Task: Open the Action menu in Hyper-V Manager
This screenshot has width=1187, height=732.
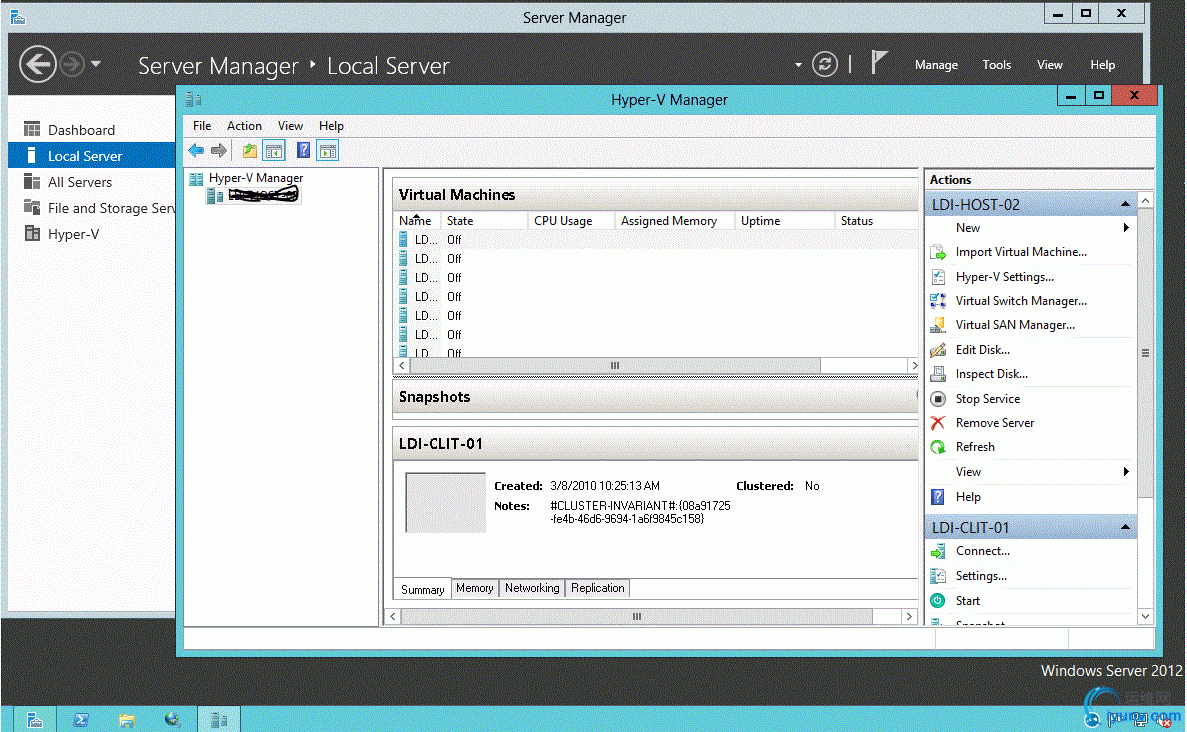Action: coord(244,126)
